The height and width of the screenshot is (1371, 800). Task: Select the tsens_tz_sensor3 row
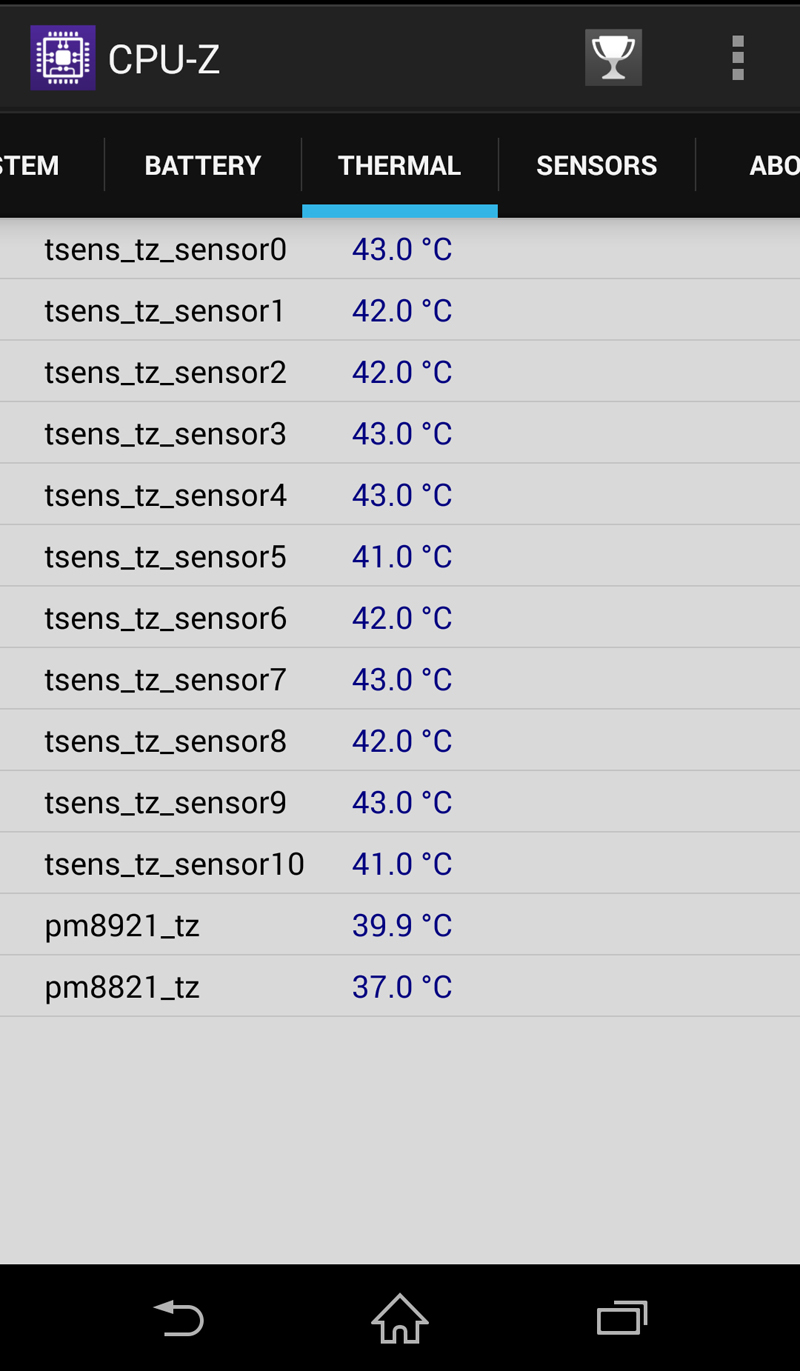point(400,433)
